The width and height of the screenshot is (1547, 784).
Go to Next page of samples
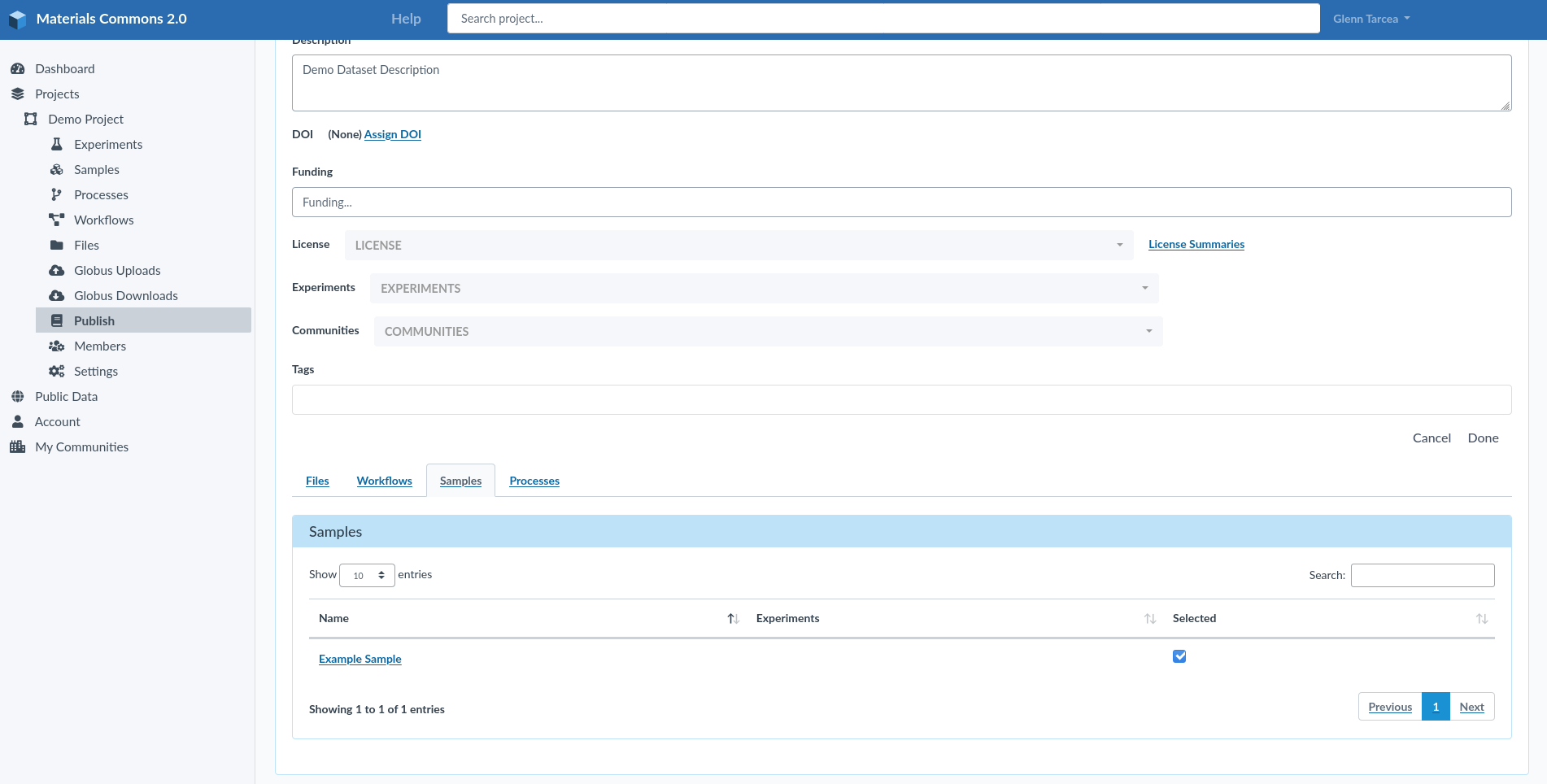(x=1471, y=708)
